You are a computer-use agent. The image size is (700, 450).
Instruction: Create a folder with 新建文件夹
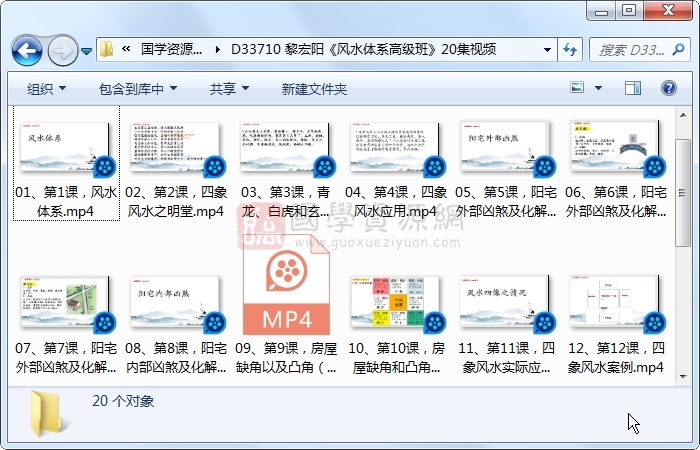click(x=314, y=89)
